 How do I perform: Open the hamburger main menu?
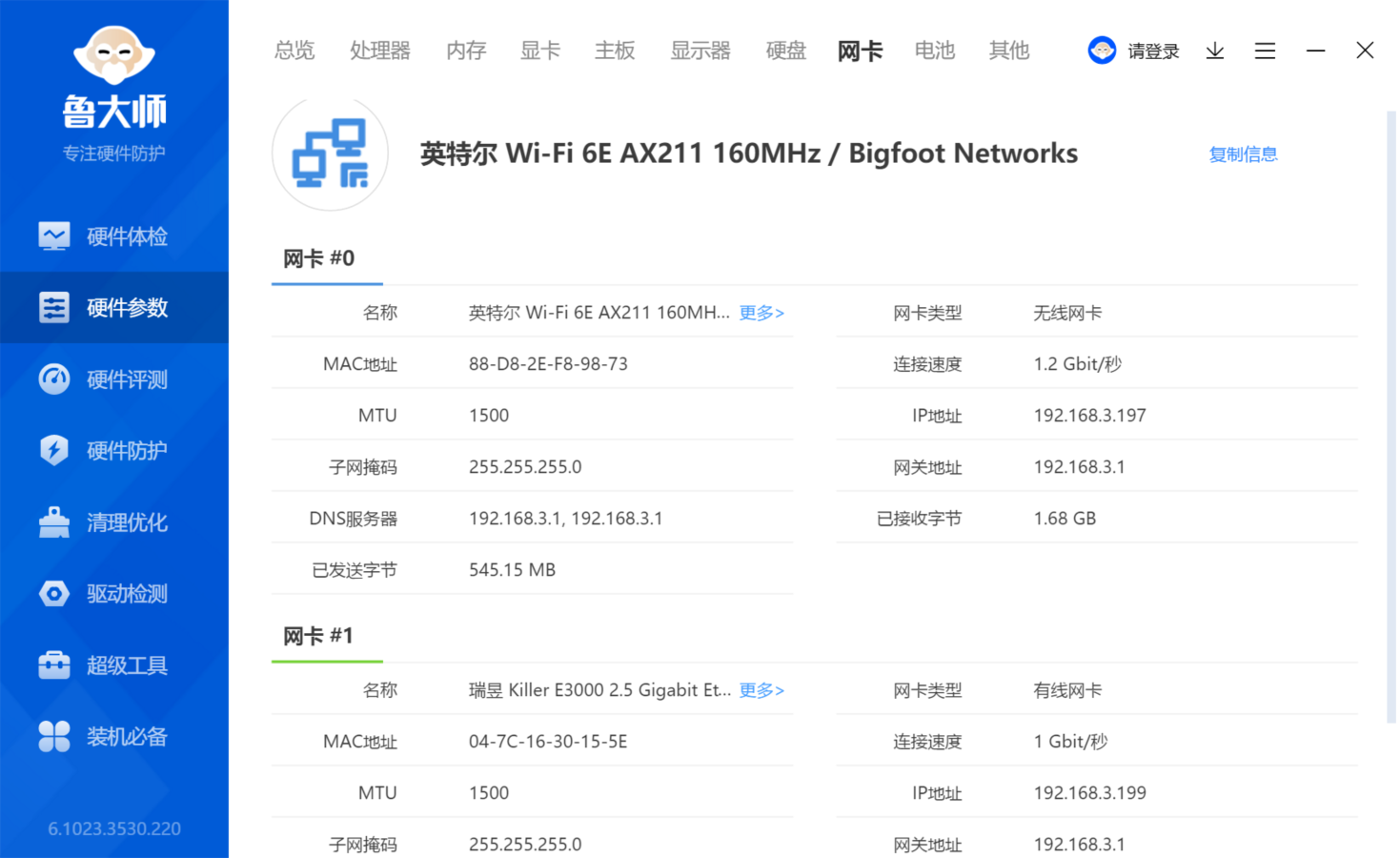point(1265,51)
